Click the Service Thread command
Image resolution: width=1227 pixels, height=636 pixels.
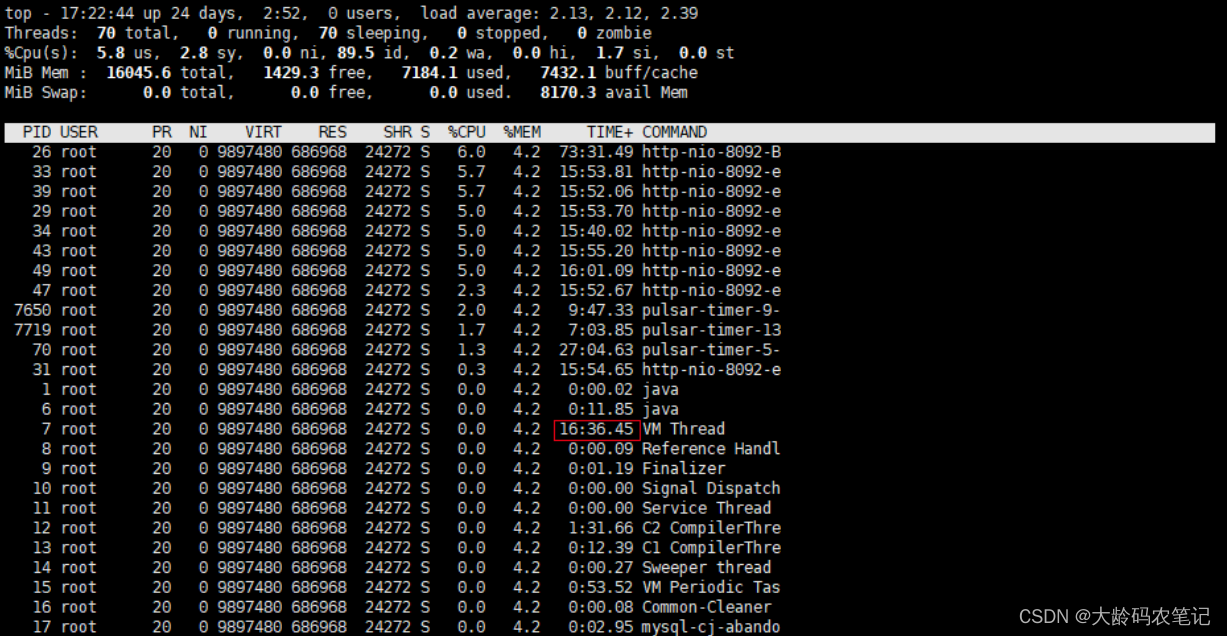click(706, 508)
